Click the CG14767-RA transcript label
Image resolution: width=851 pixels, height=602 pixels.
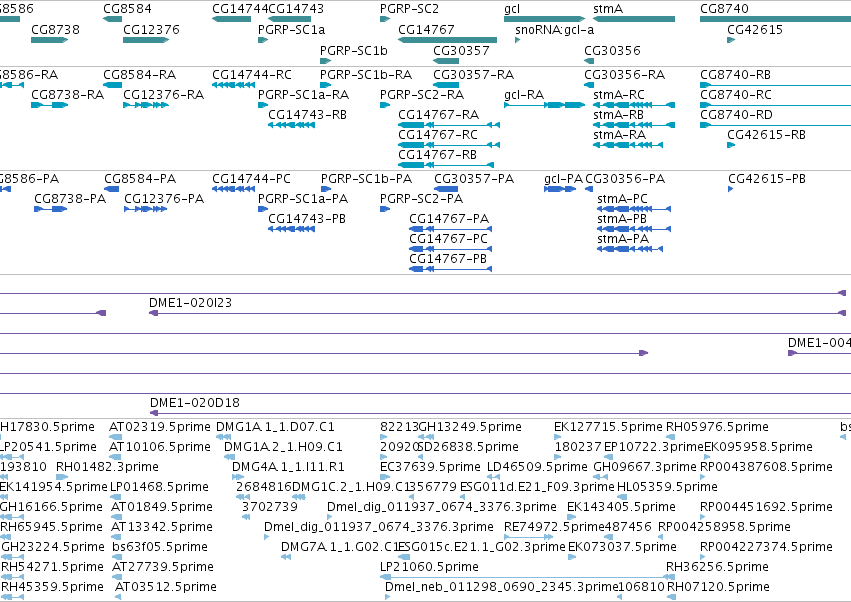coord(439,115)
